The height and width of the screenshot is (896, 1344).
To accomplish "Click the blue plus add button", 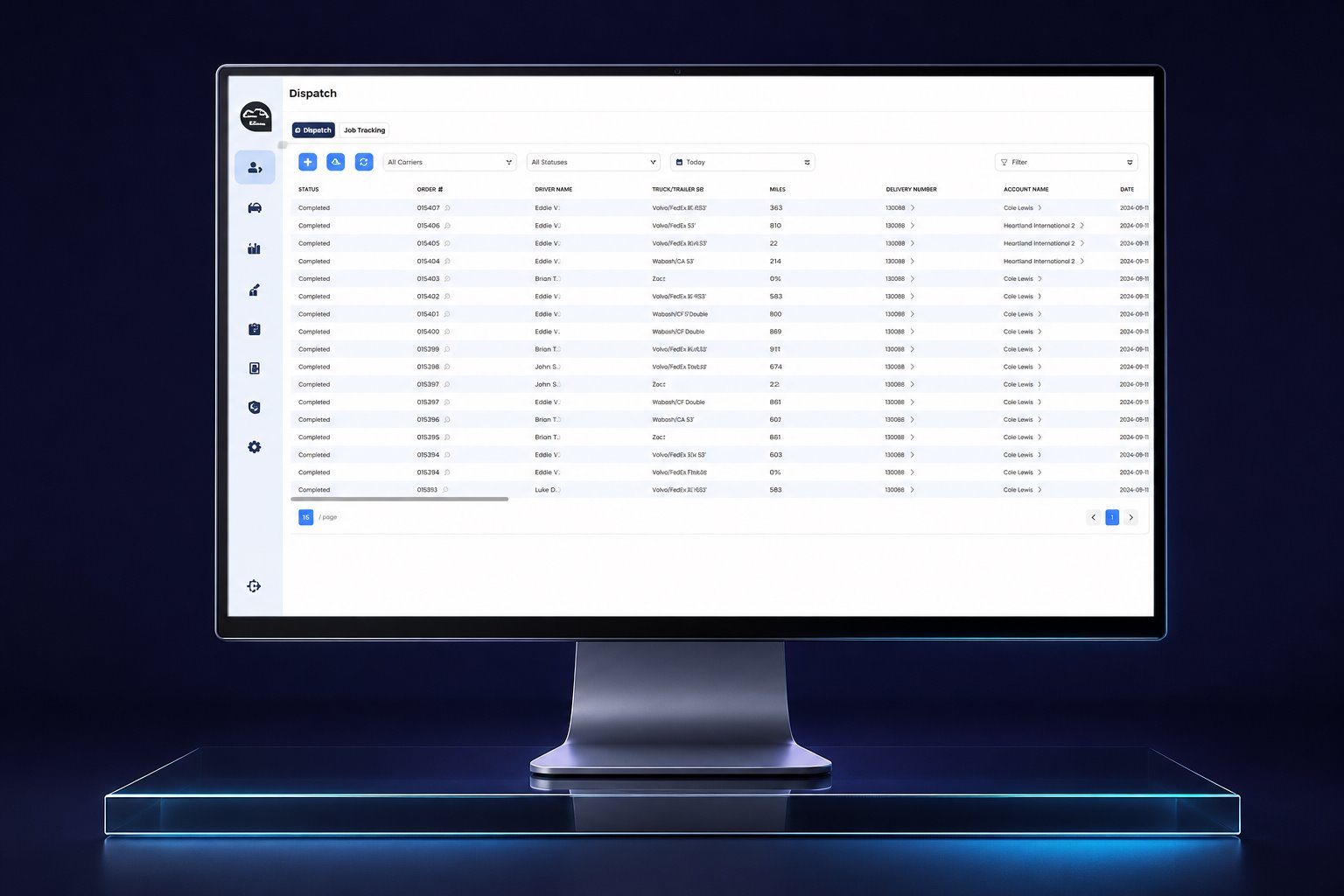I will [x=308, y=162].
